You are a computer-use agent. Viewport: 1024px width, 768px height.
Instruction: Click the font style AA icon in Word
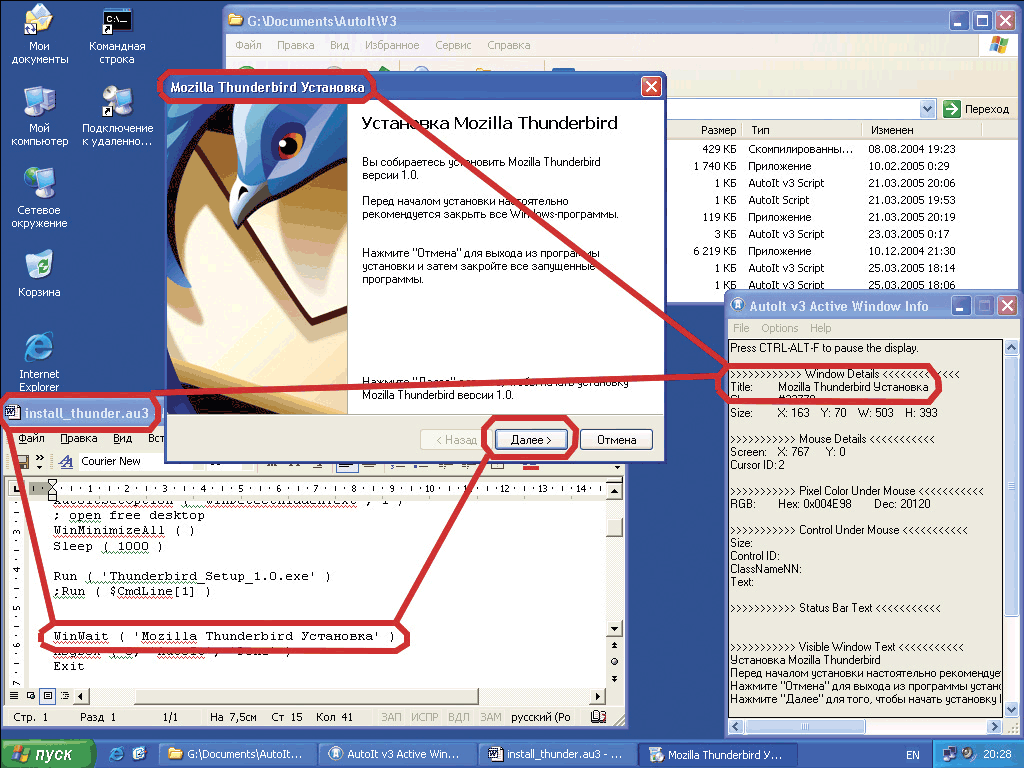pos(65,462)
